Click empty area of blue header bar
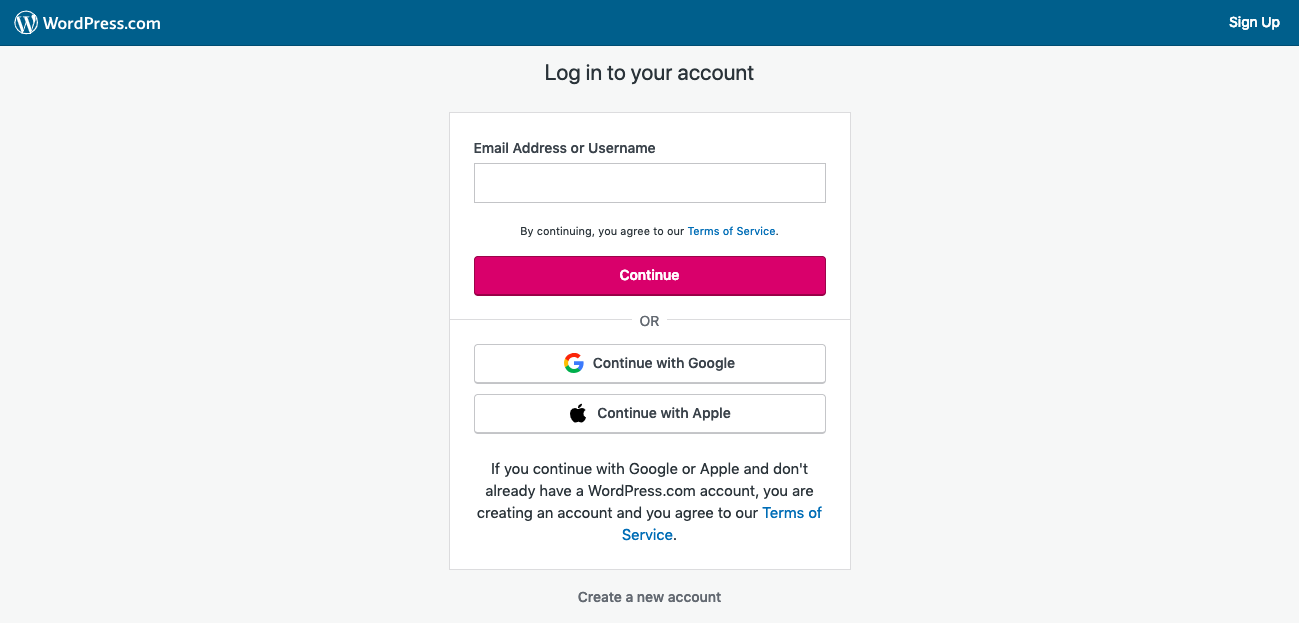Viewport: 1299px width, 623px height. click(700, 23)
